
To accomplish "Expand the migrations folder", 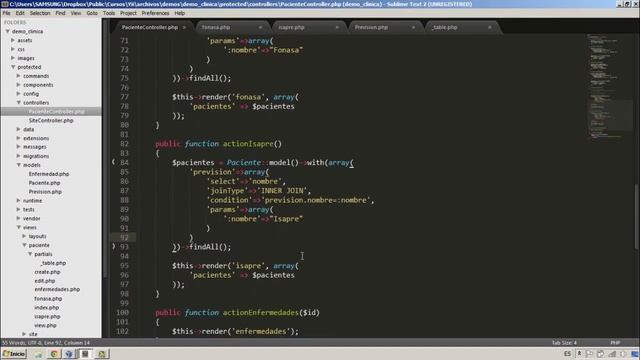I will coord(19,156).
